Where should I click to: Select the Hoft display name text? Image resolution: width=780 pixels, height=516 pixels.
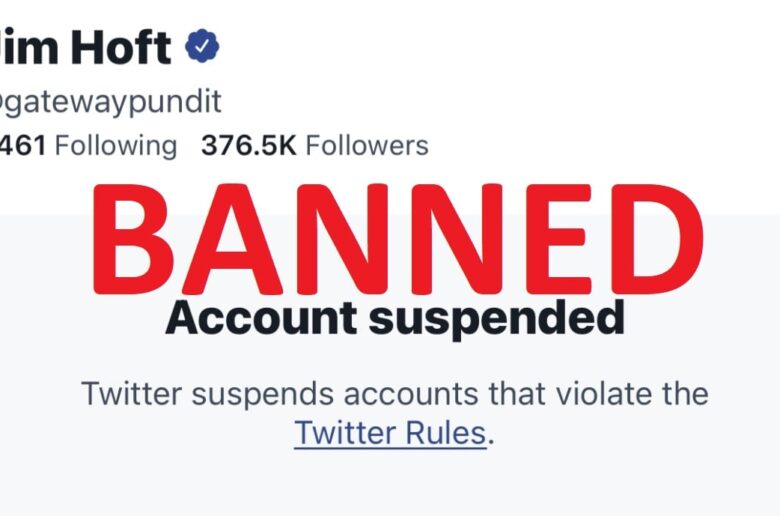pyautogui.click(x=120, y=47)
